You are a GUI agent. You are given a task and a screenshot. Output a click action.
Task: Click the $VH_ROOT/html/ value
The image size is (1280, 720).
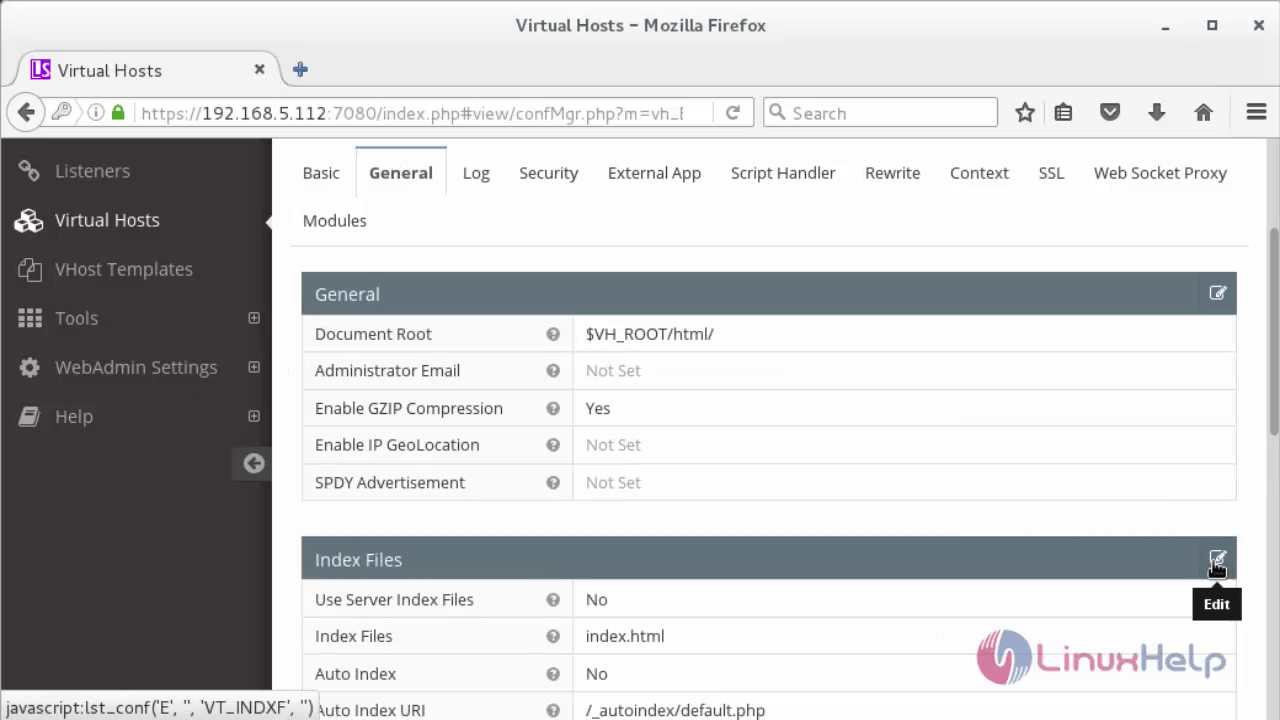click(649, 334)
